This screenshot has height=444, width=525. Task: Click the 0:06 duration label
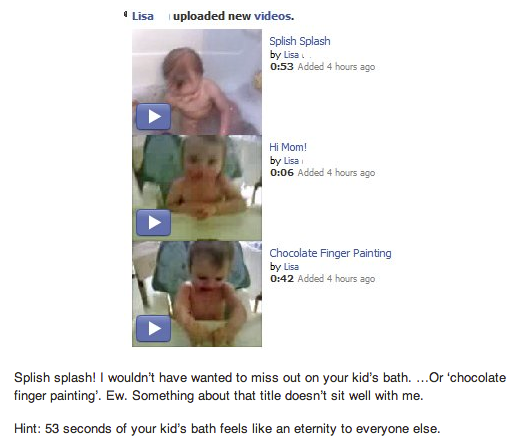(282, 173)
